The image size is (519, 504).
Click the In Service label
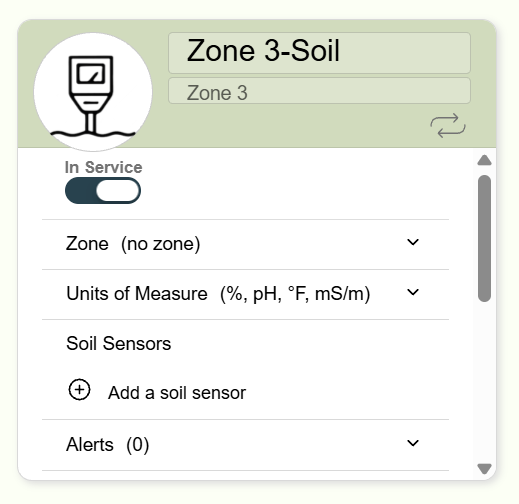coord(103,167)
